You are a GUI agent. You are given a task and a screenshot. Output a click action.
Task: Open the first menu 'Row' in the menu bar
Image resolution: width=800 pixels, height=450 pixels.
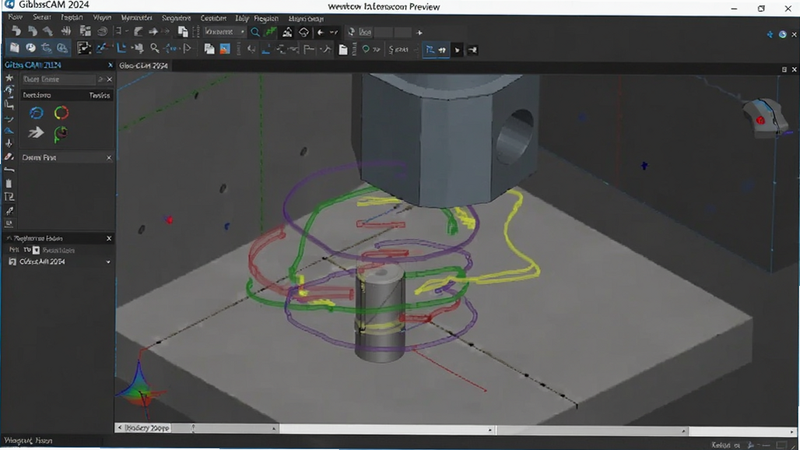[x=15, y=17]
